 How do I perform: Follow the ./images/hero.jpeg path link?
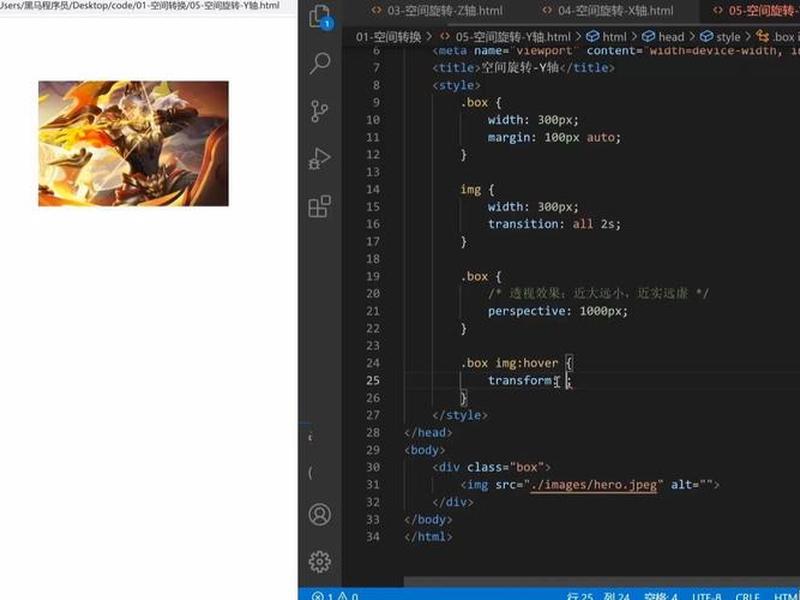click(x=593, y=485)
